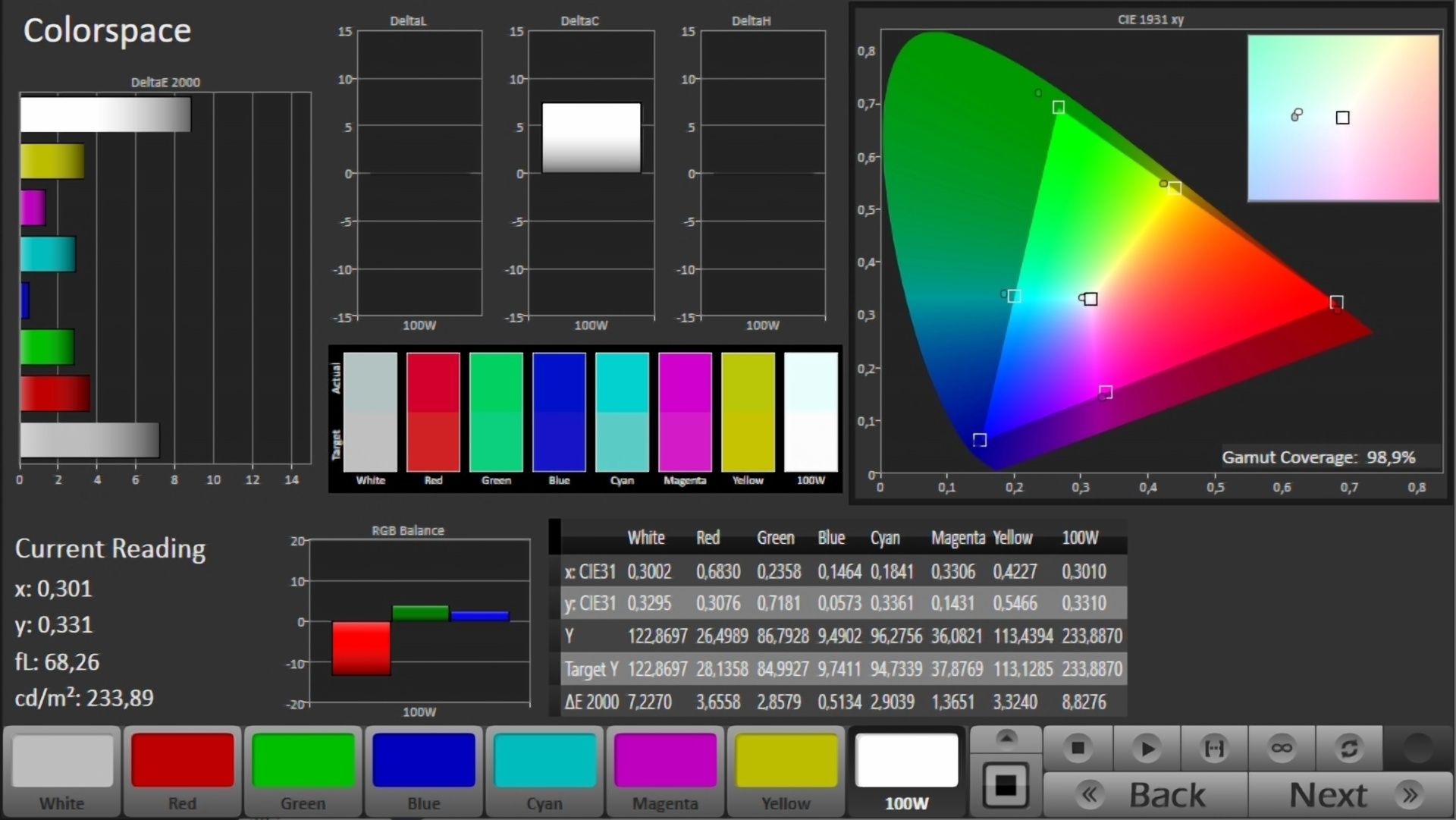
Task: Click the Red x CIE31 value 0,6830
Action: [718, 571]
